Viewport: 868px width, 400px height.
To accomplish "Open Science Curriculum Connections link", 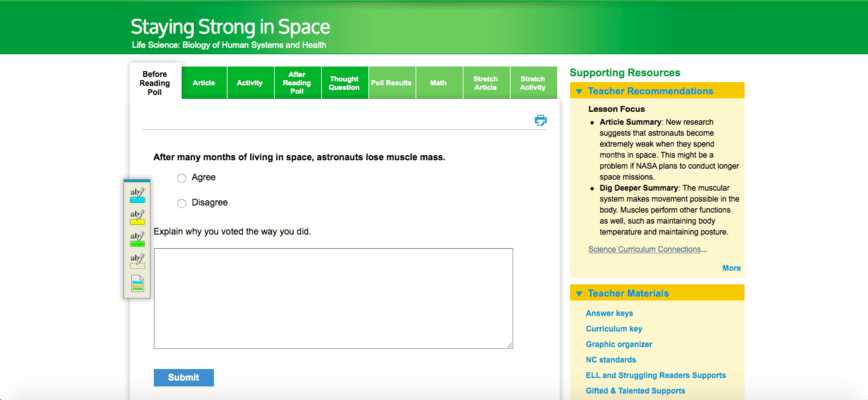I will (647, 250).
